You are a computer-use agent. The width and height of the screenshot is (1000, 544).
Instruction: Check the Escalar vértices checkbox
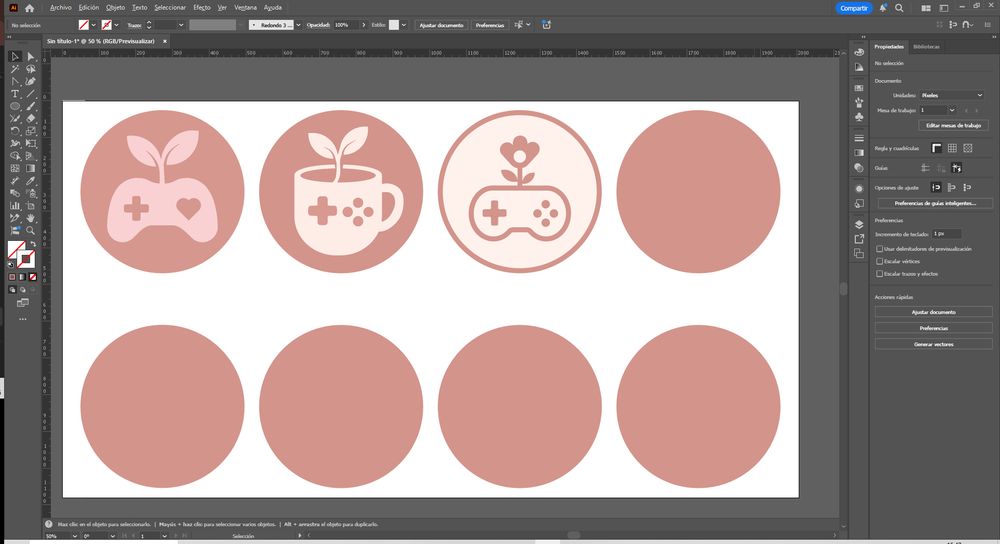point(879,261)
